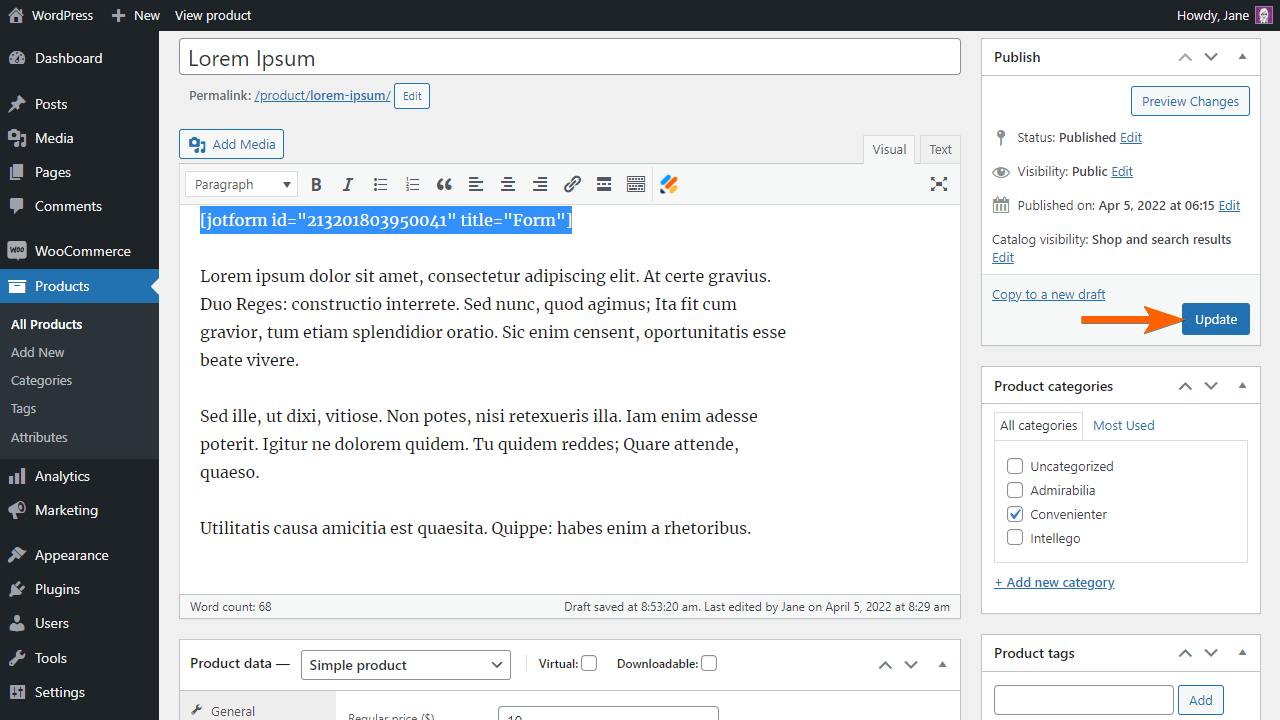Uncheck the Conveniente category
This screenshot has width=1280, height=720.
(1015, 513)
